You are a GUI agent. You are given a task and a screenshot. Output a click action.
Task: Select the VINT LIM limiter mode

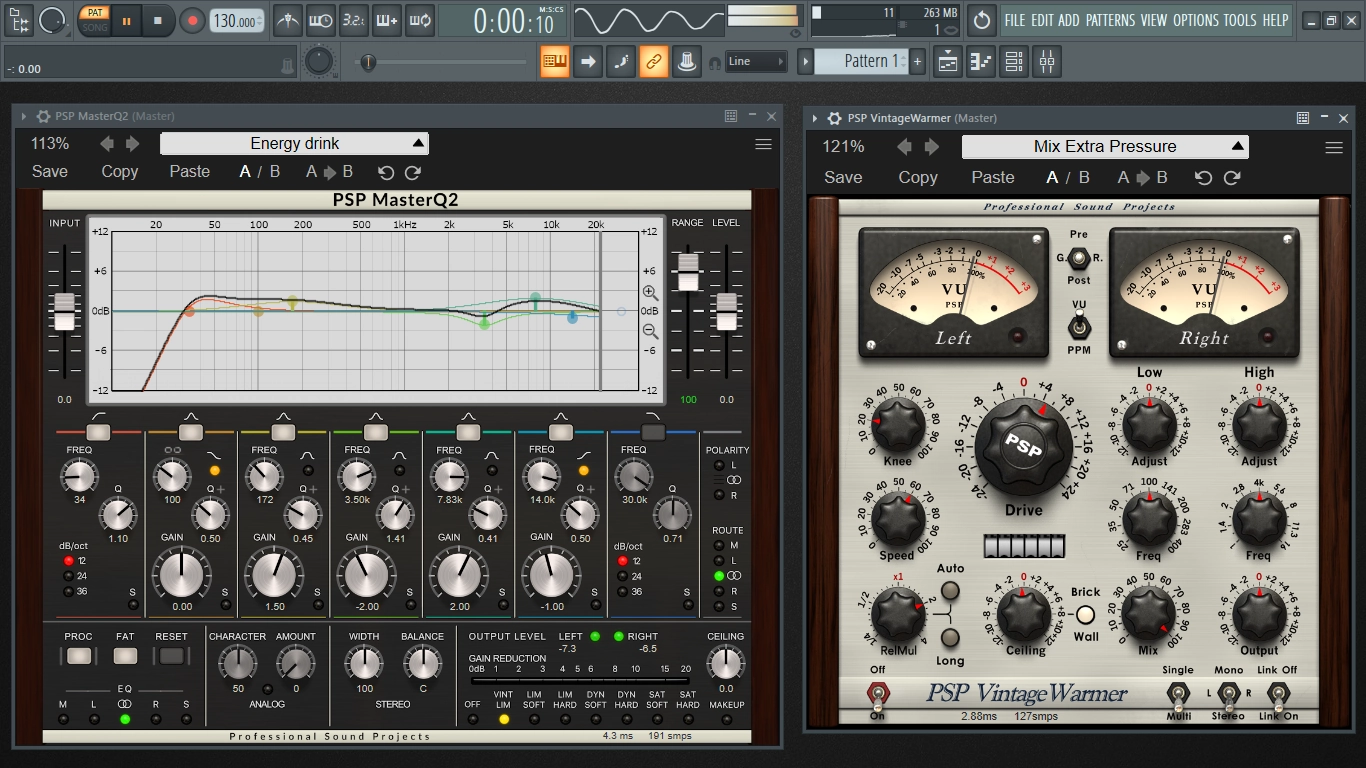coord(503,718)
